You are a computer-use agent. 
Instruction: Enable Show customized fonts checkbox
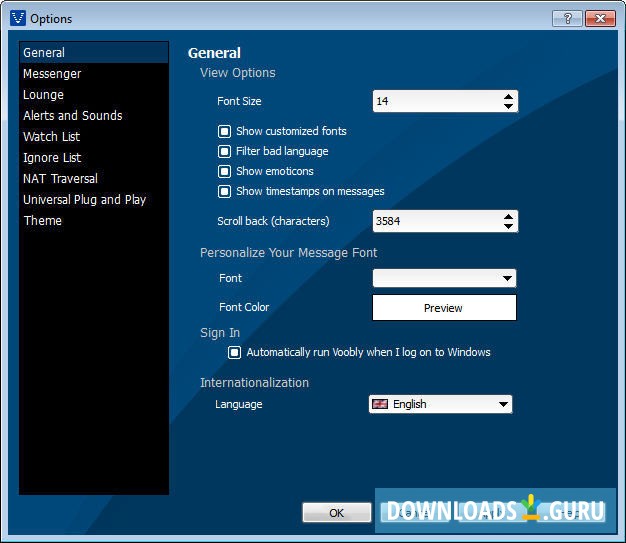(x=224, y=131)
